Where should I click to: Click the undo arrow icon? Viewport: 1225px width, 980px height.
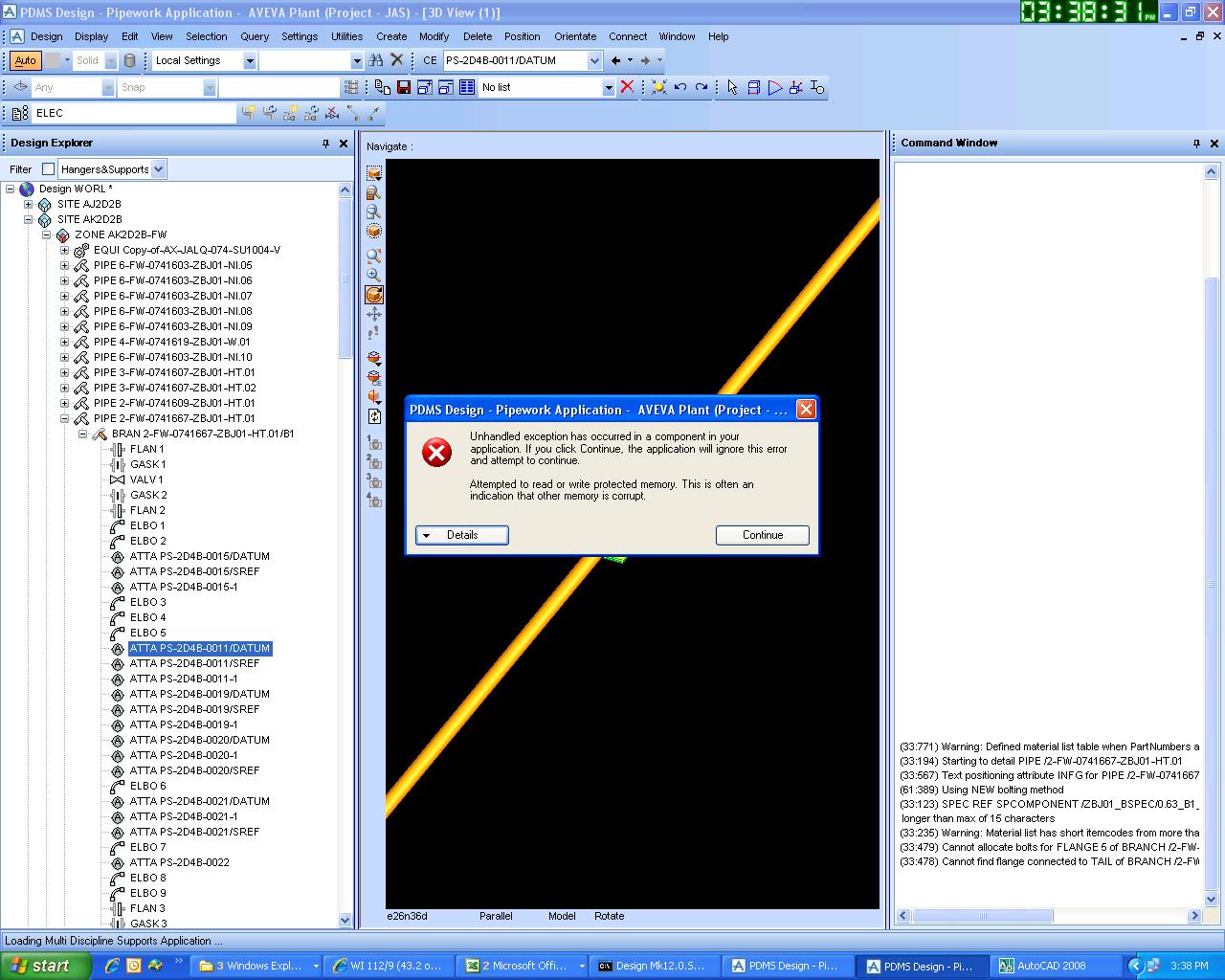click(x=680, y=87)
